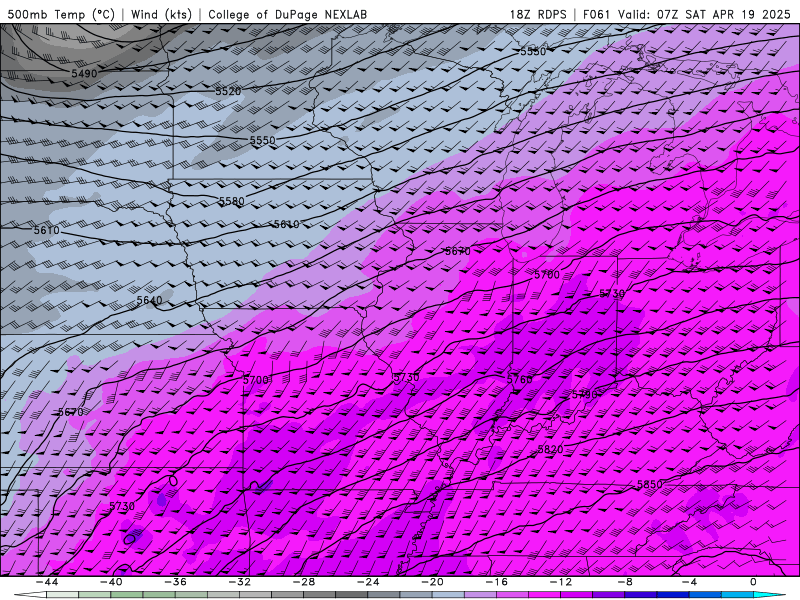Click the cyan arrow end of color bar

pos(768,595)
